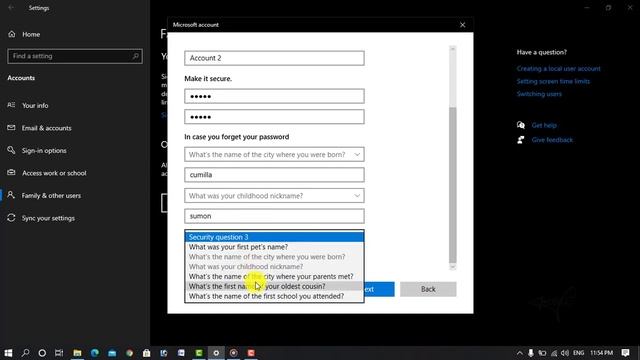Open Cortana circle on the taskbar
This screenshot has width=640, height=360.
coord(42,353)
